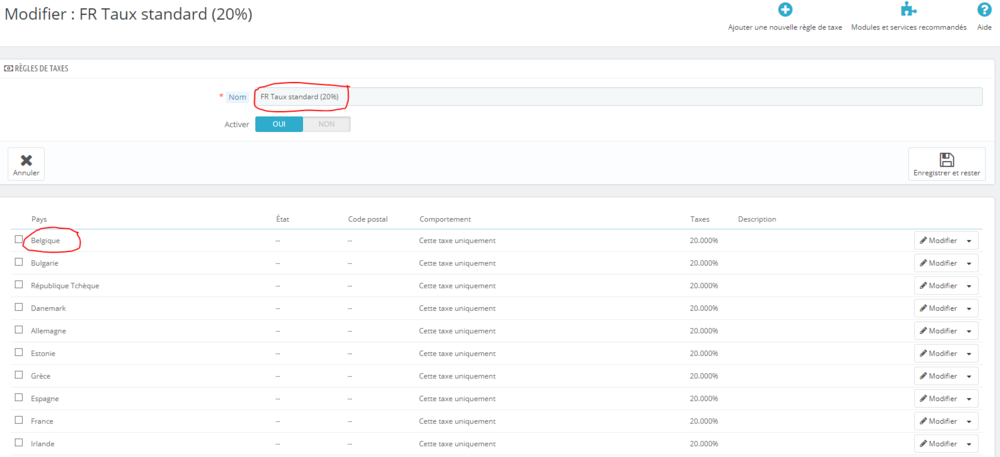Image resolution: width=1000 pixels, height=457 pixels.
Task: Expand the dropdown arrow in Grèce row
Action: pyautogui.click(x=970, y=376)
